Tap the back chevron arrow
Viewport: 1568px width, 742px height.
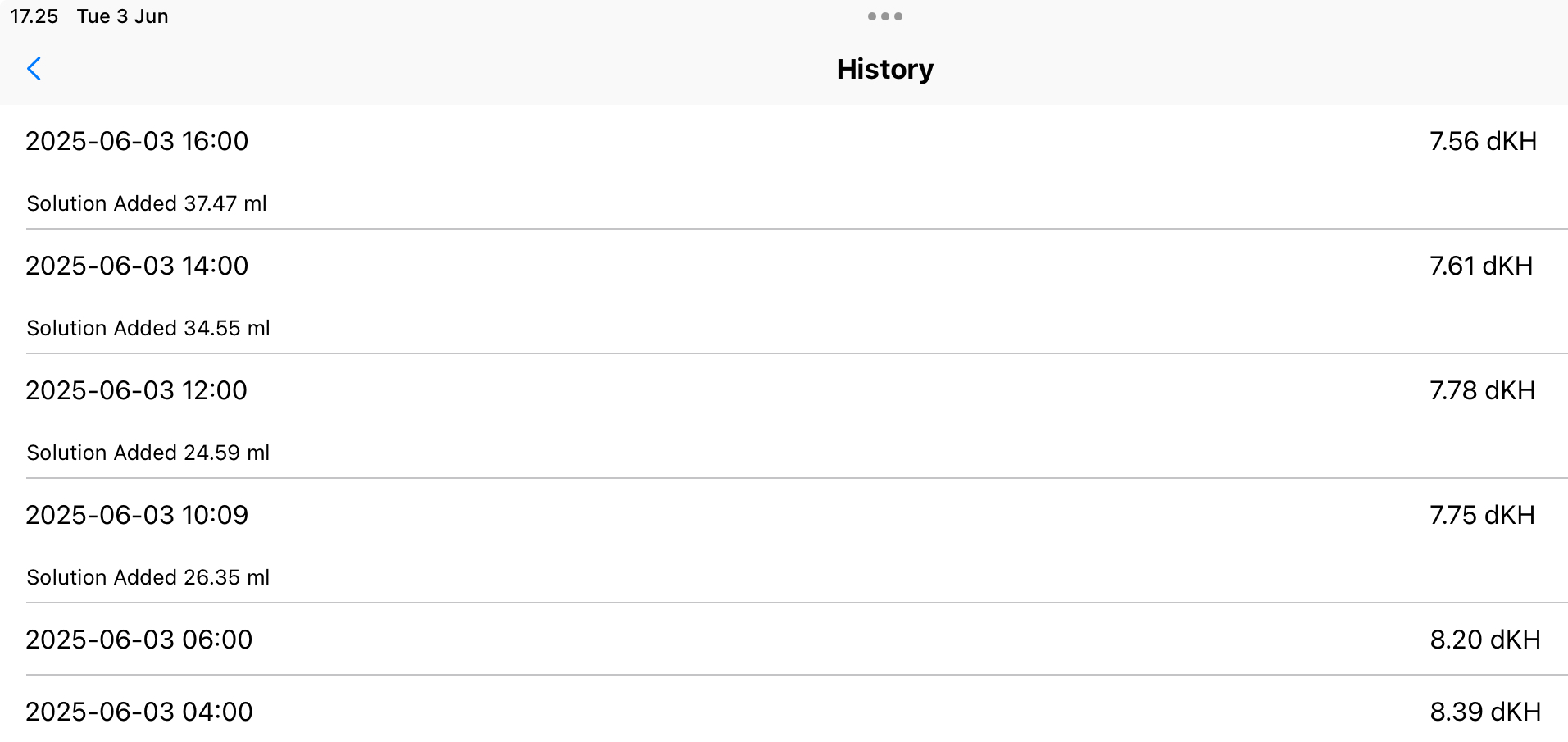click(34, 69)
